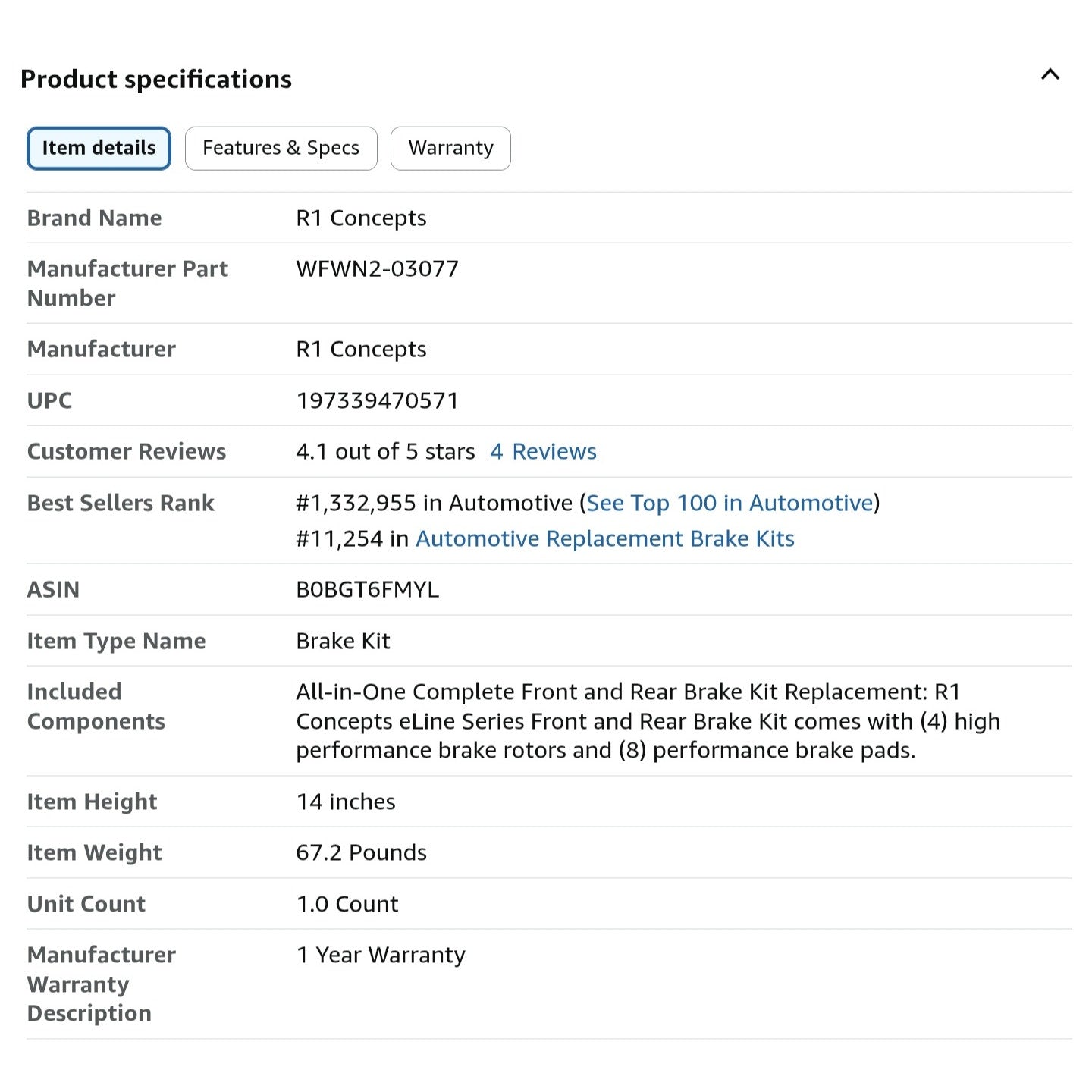
Task: Click the Product specifications heading
Action: [x=156, y=80]
